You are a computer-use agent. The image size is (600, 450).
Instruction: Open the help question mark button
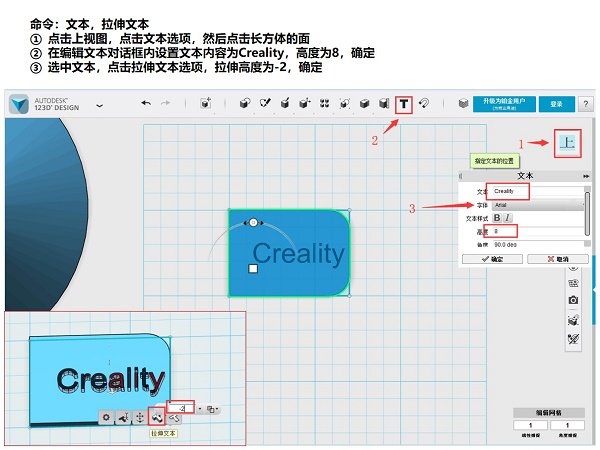(x=586, y=104)
